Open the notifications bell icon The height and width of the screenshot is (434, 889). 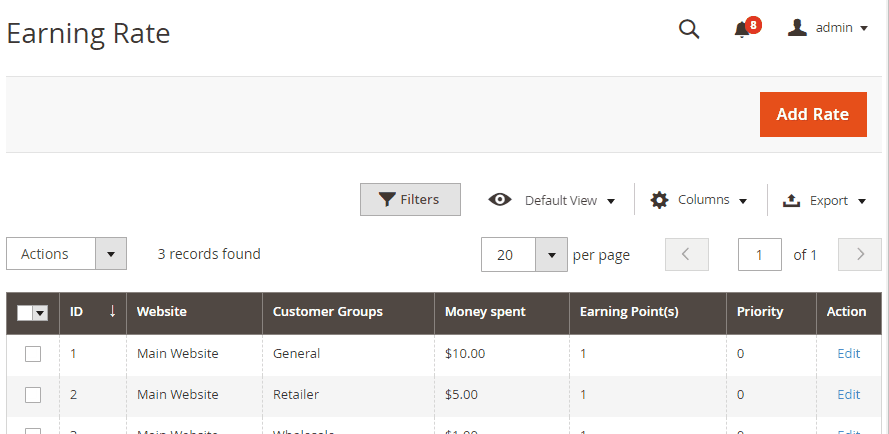tap(741, 30)
